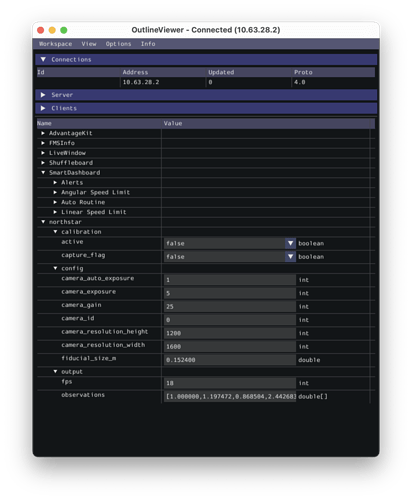Edit the camera_auto_exposure value field
The height and width of the screenshot is (500, 412).
point(230,280)
